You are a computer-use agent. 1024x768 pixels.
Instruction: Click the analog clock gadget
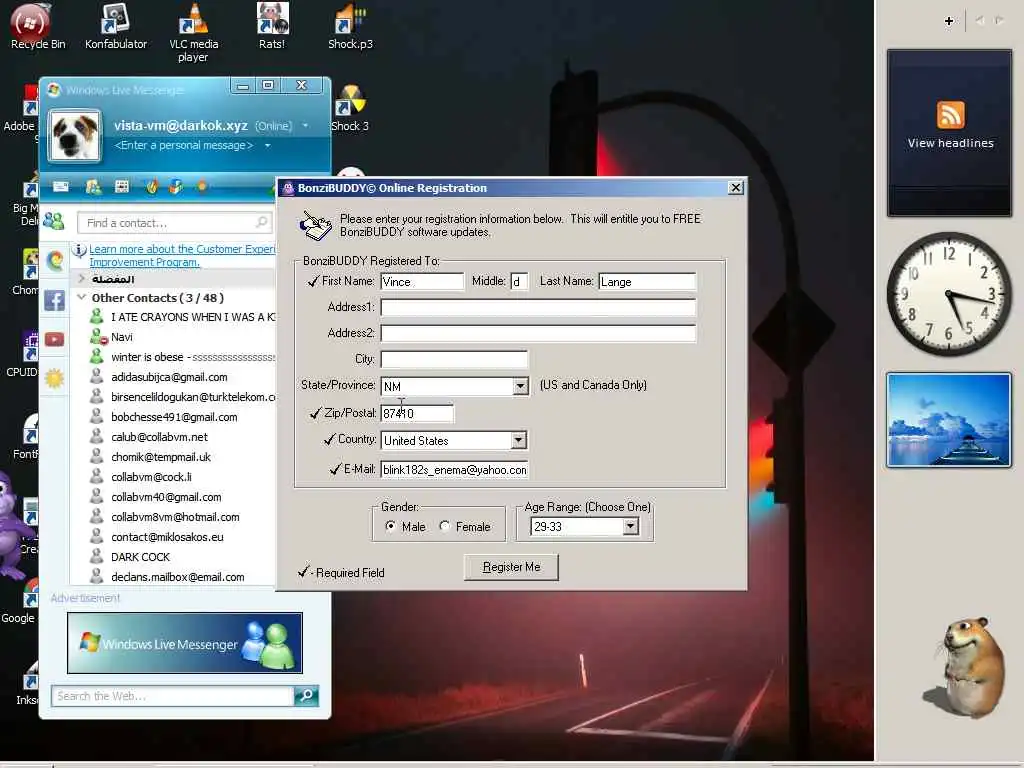tap(949, 294)
